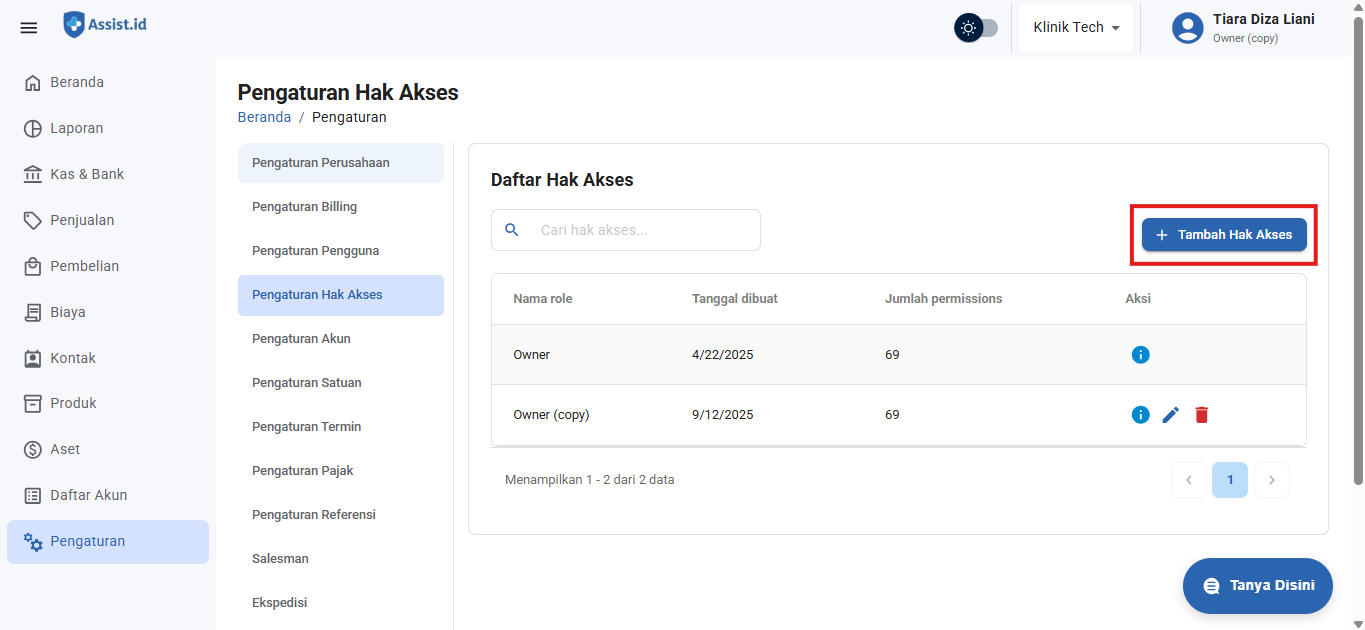Click the Assist.id logo
Image resolution: width=1365 pixels, height=630 pixels.
105,24
